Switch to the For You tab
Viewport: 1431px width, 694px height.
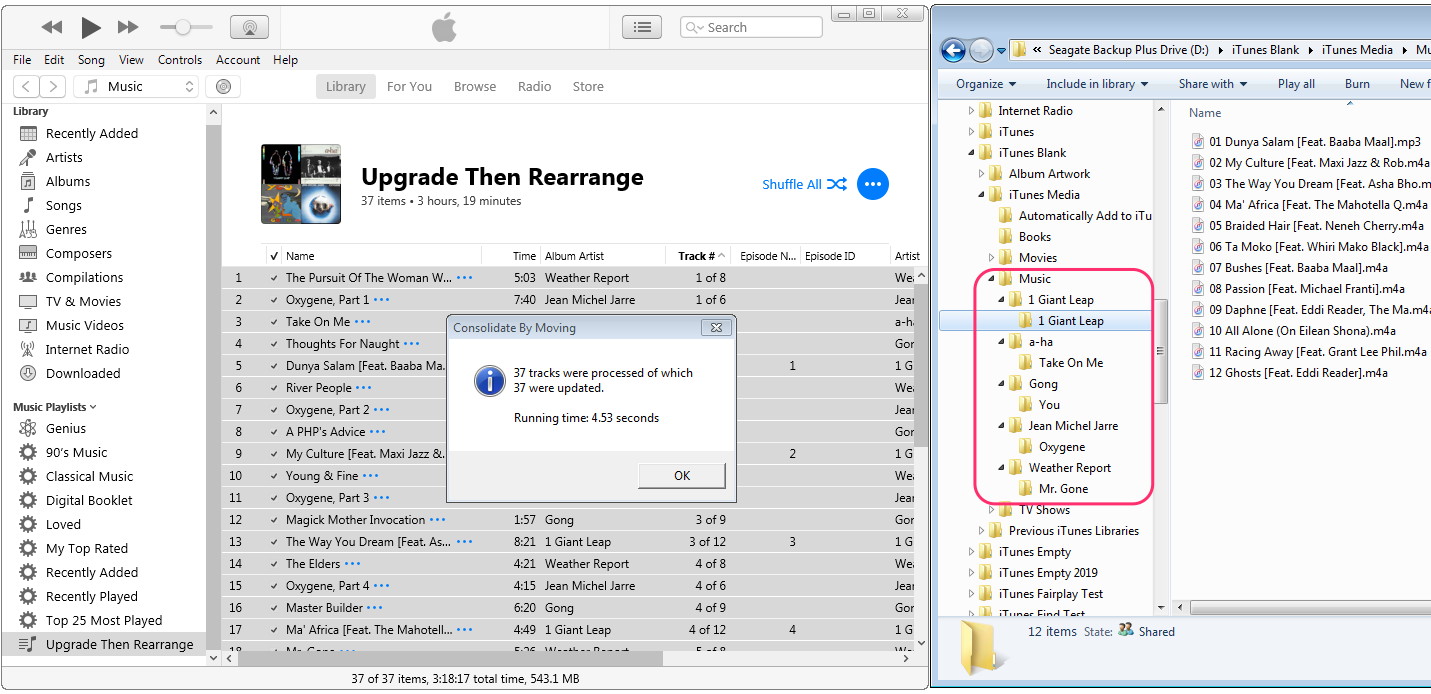(410, 87)
